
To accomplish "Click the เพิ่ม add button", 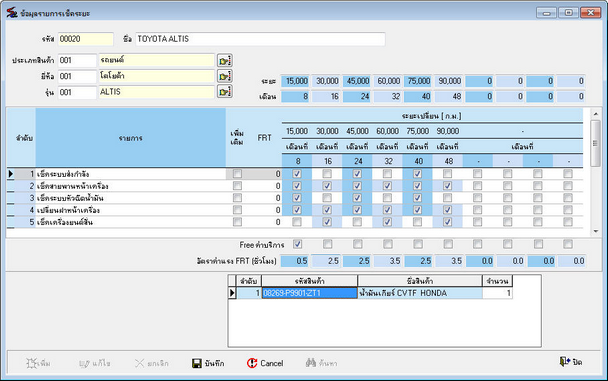I will [x=38, y=363].
